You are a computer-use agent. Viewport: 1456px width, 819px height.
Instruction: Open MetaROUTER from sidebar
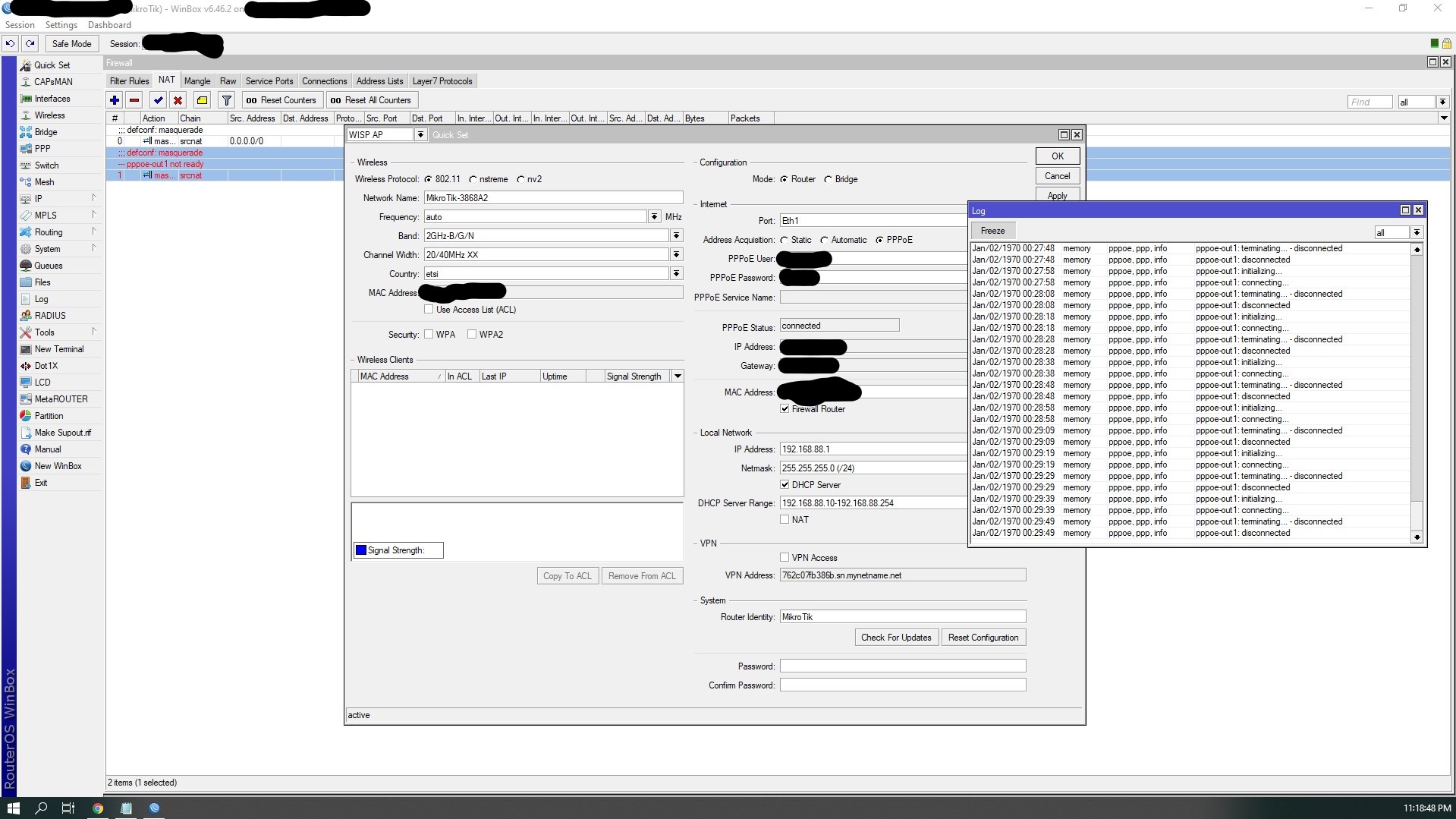[61, 399]
